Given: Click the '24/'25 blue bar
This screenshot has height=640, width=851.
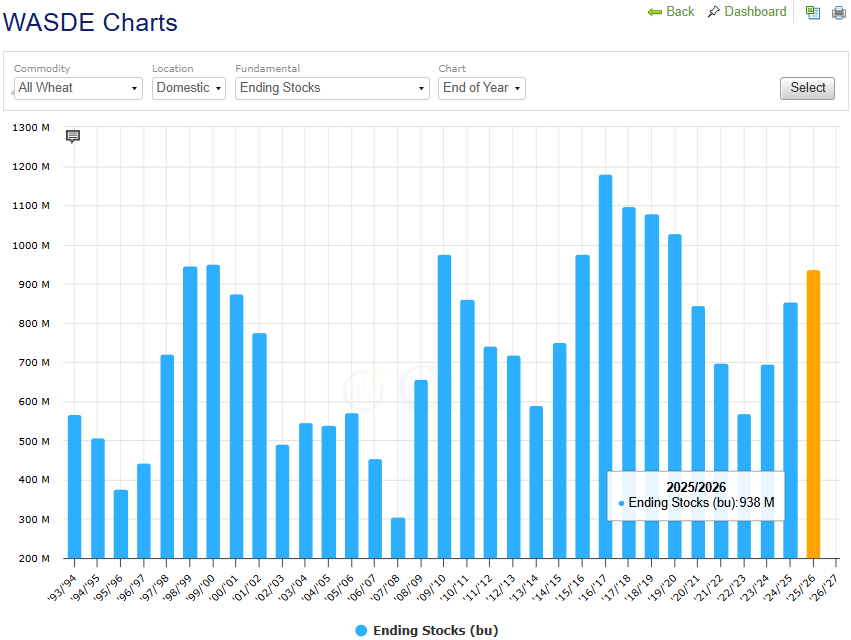Looking at the screenshot, I should [x=790, y=430].
